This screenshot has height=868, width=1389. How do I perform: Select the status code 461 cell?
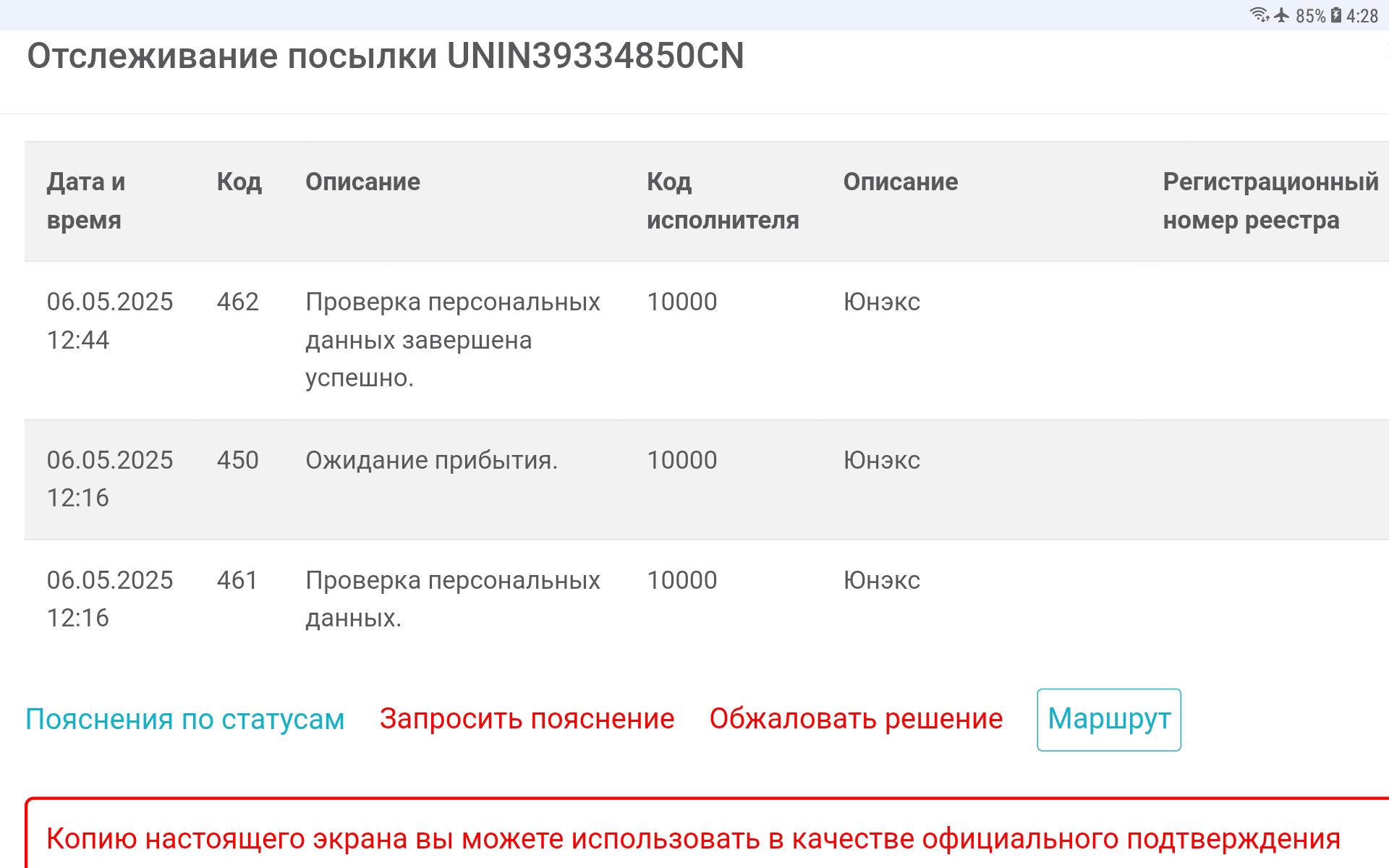(x=237, y=581)
